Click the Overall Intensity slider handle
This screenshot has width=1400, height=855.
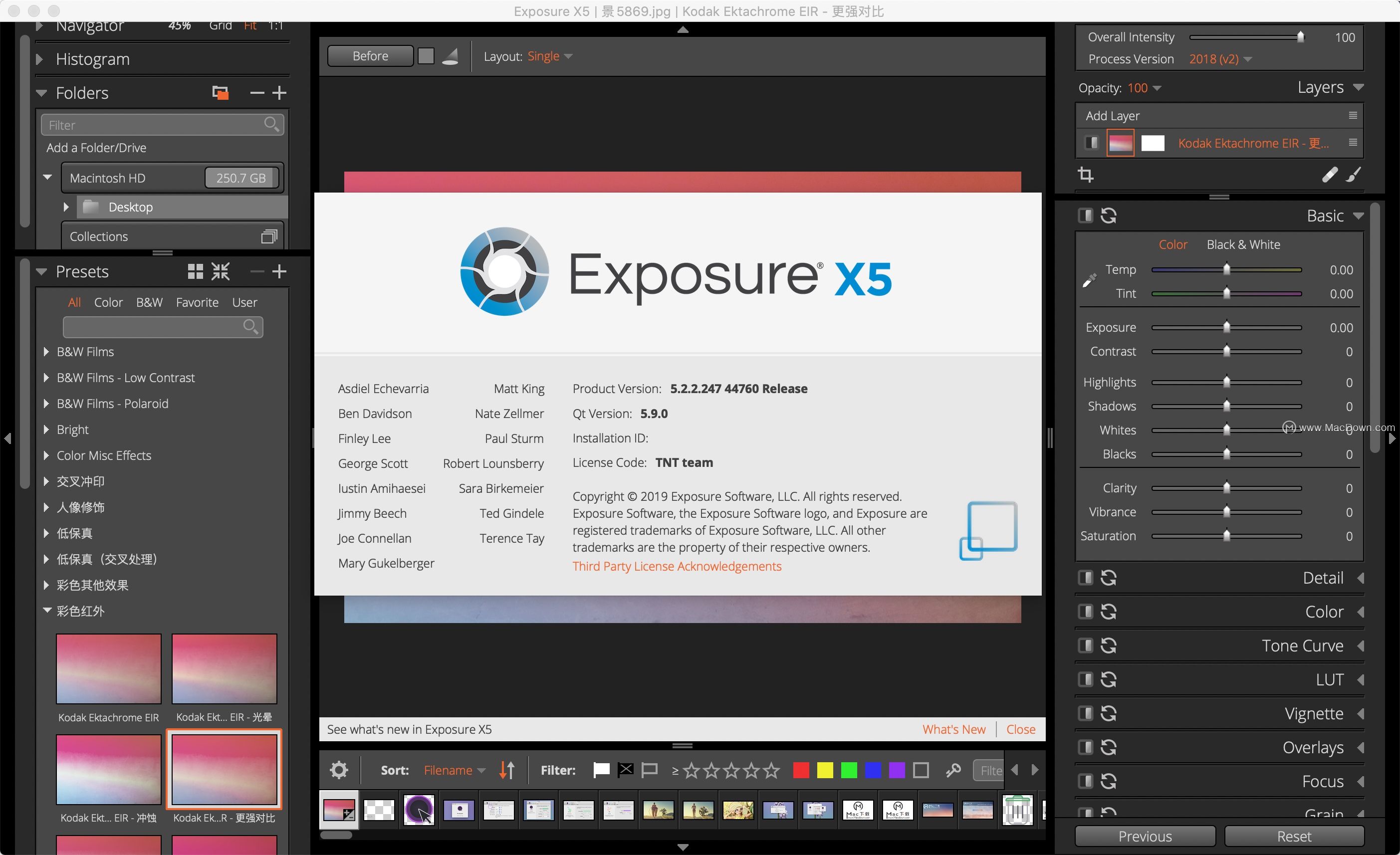[x=1300, y=37]
